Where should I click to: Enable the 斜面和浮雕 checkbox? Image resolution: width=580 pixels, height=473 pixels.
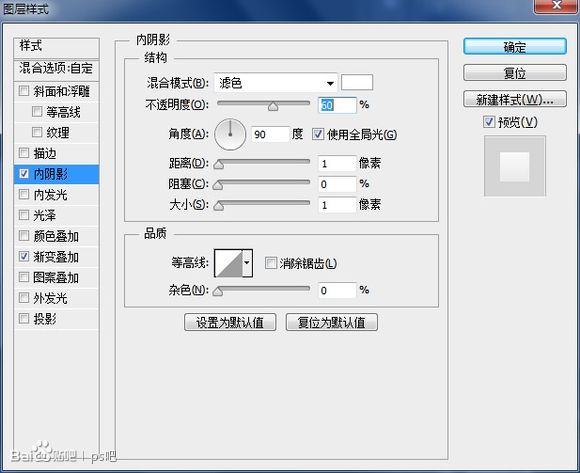24,91
